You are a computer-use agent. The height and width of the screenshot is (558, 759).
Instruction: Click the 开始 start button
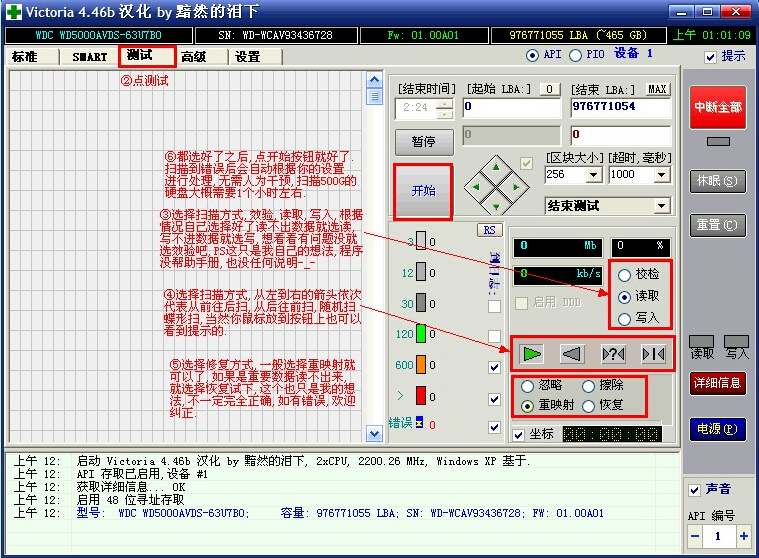(423, 191)
